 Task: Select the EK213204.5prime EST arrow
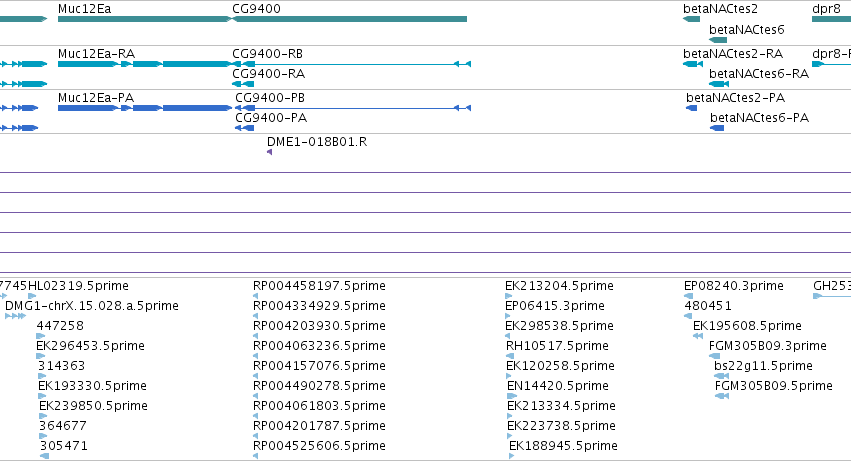click(509, 296)
